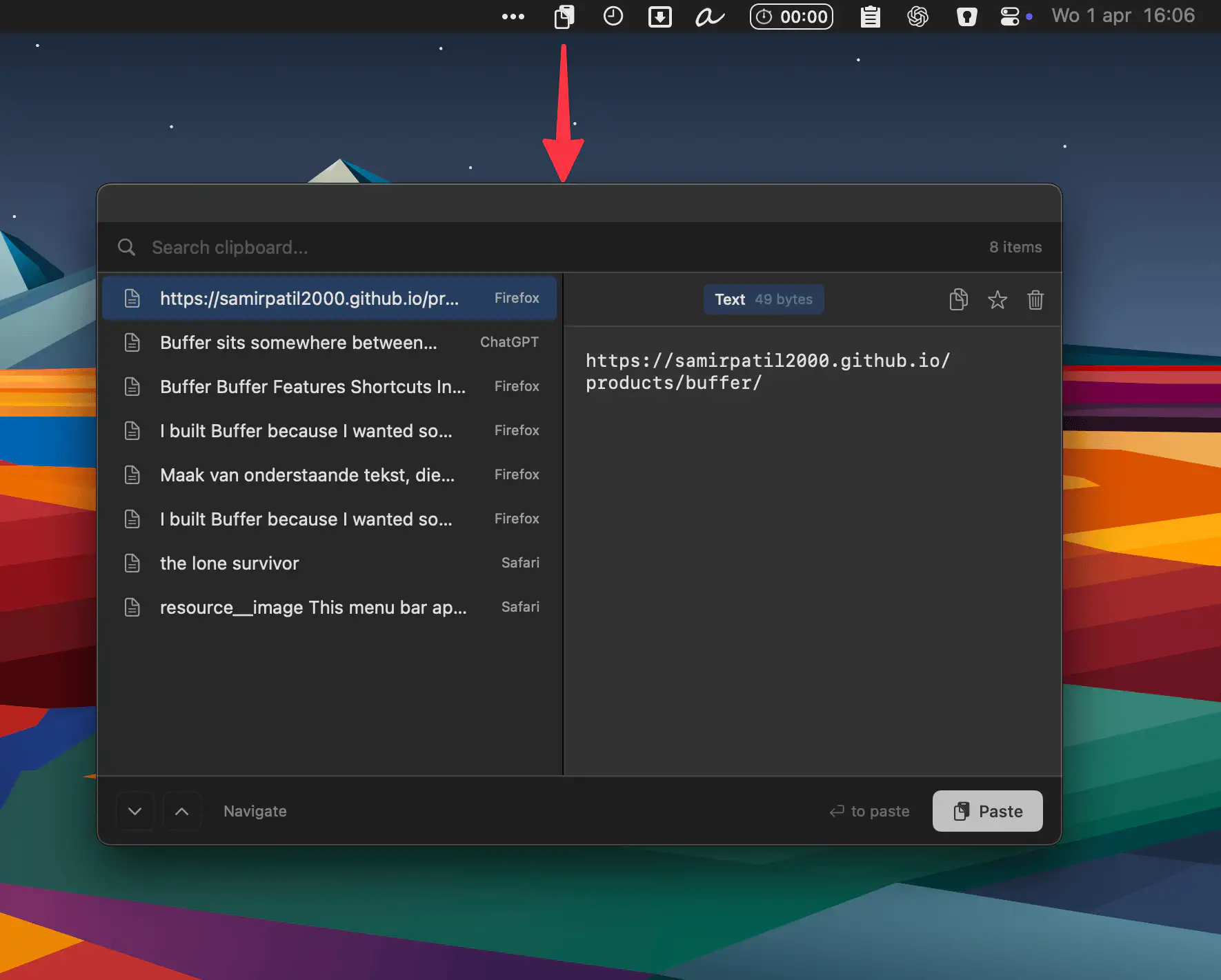
Task: Click the notepad clipboard menu bar icon
Action: coord(870,17)
